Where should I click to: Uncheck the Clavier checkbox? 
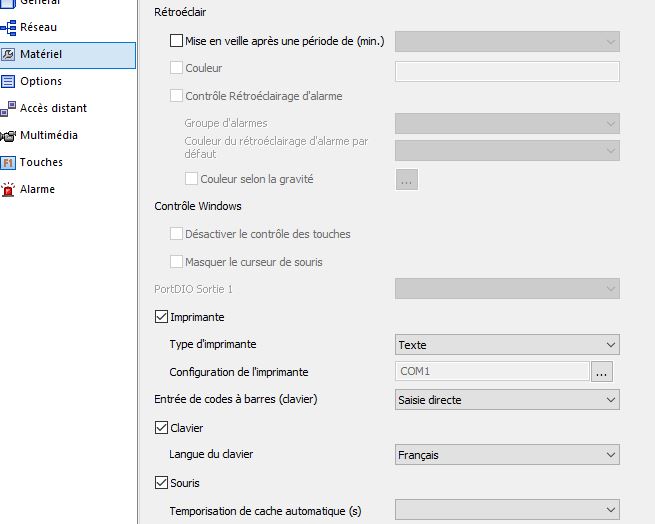[162, 428]
